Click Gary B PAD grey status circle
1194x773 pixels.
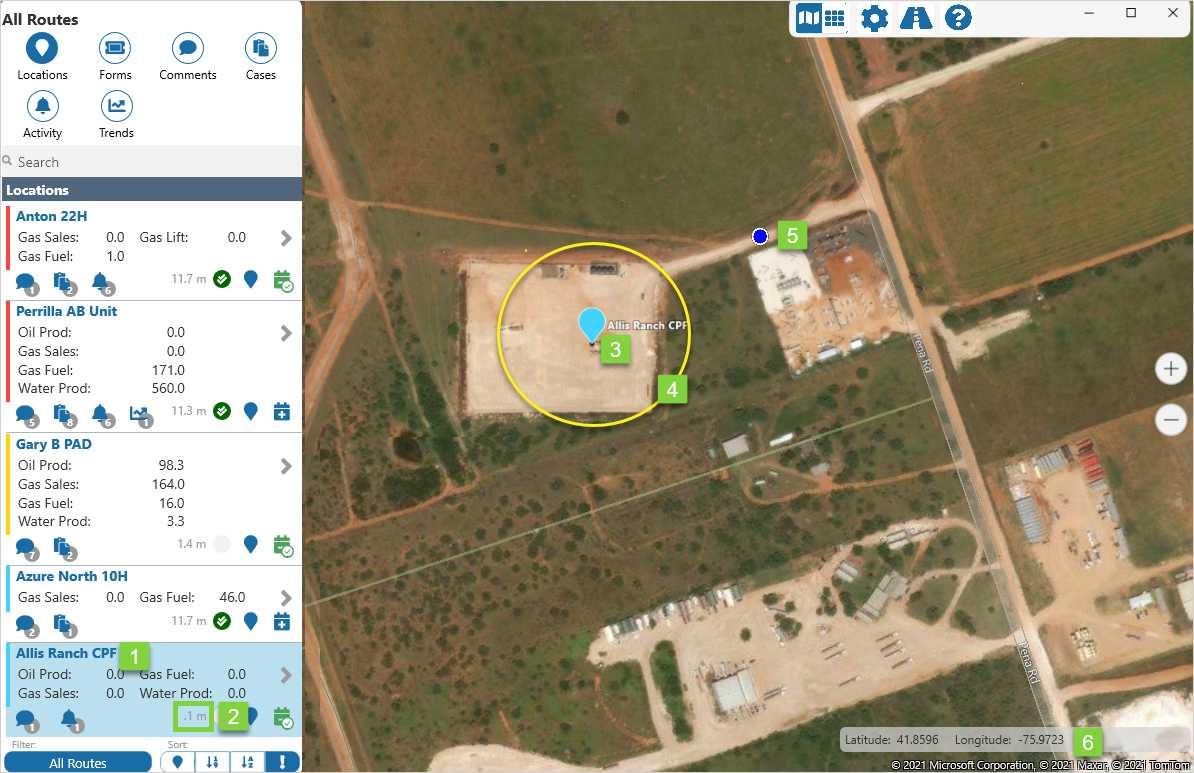[222, 545]
